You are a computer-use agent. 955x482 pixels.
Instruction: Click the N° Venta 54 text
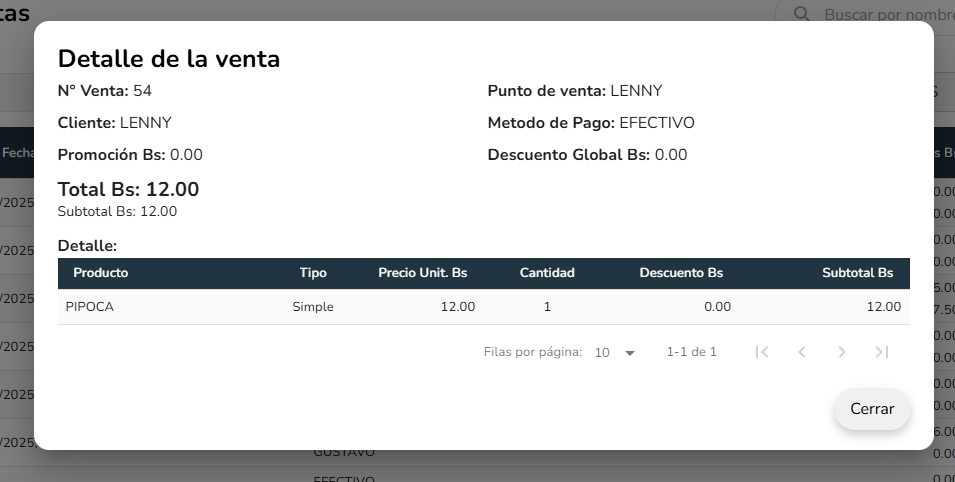pos(105,91)
